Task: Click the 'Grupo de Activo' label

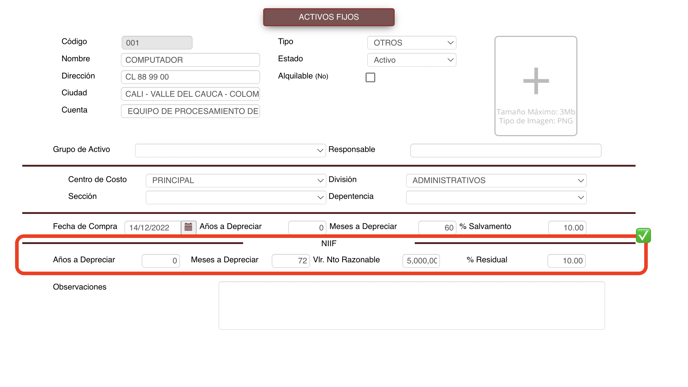Action: click(81, 149)
